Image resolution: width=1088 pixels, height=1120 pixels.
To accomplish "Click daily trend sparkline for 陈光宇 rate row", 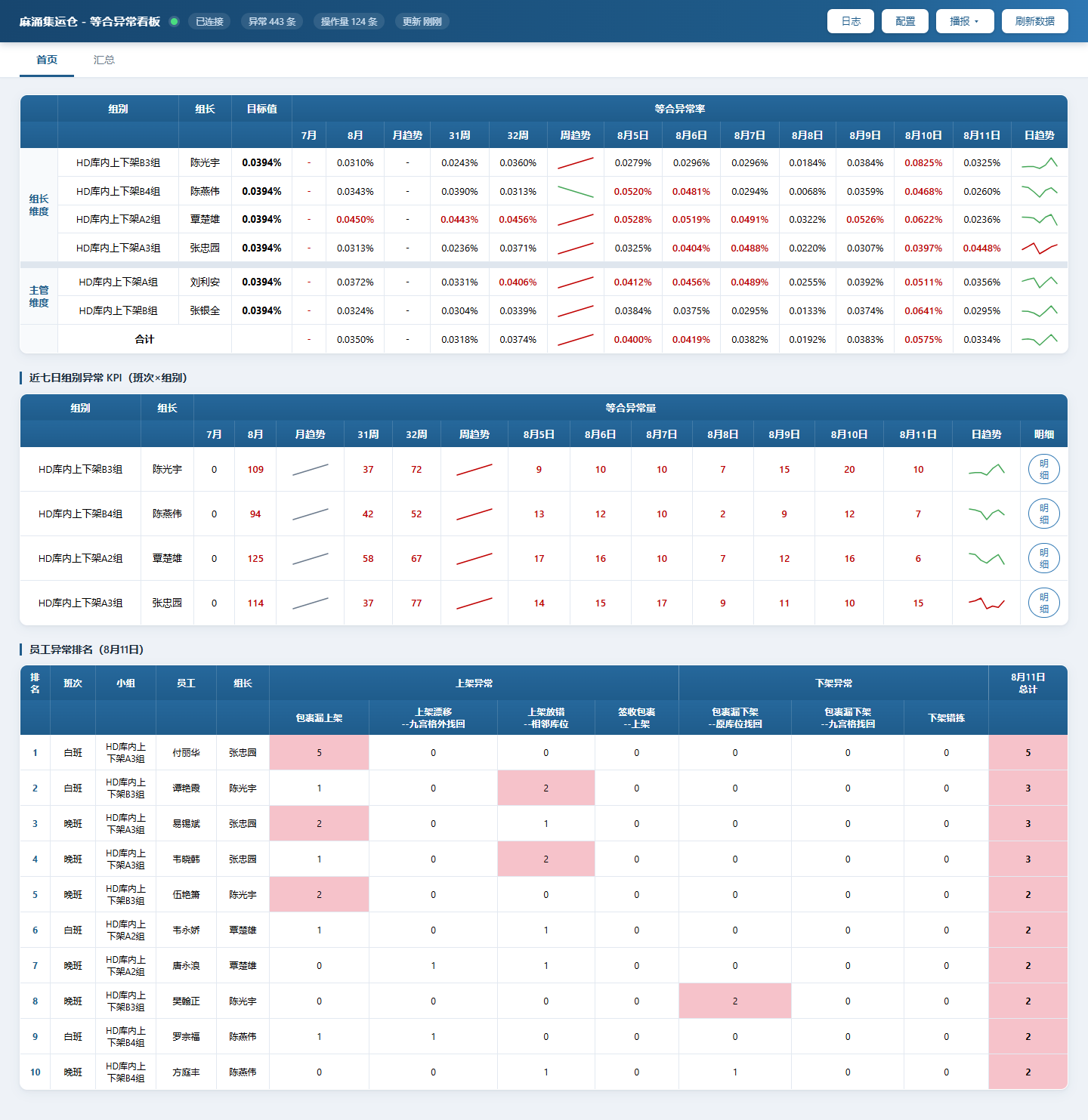I will 1040,162.
